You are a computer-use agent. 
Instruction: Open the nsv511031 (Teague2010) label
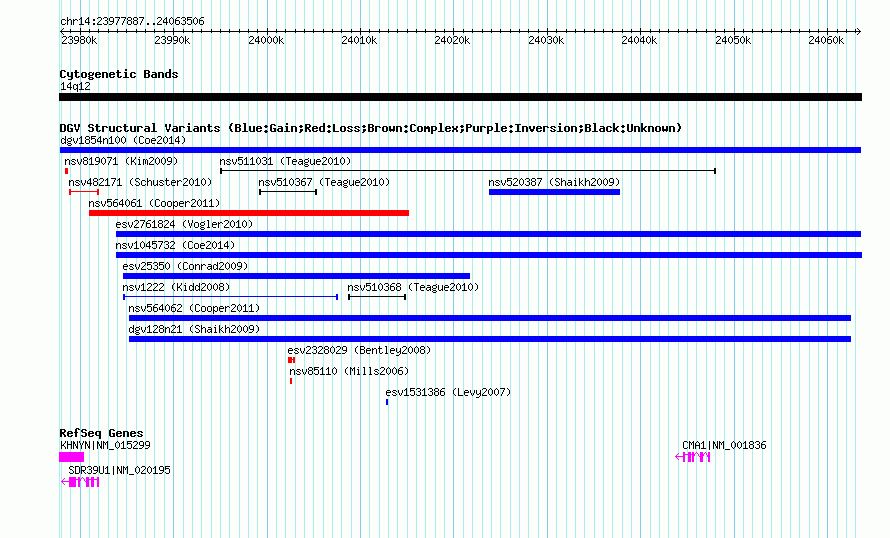286,161
